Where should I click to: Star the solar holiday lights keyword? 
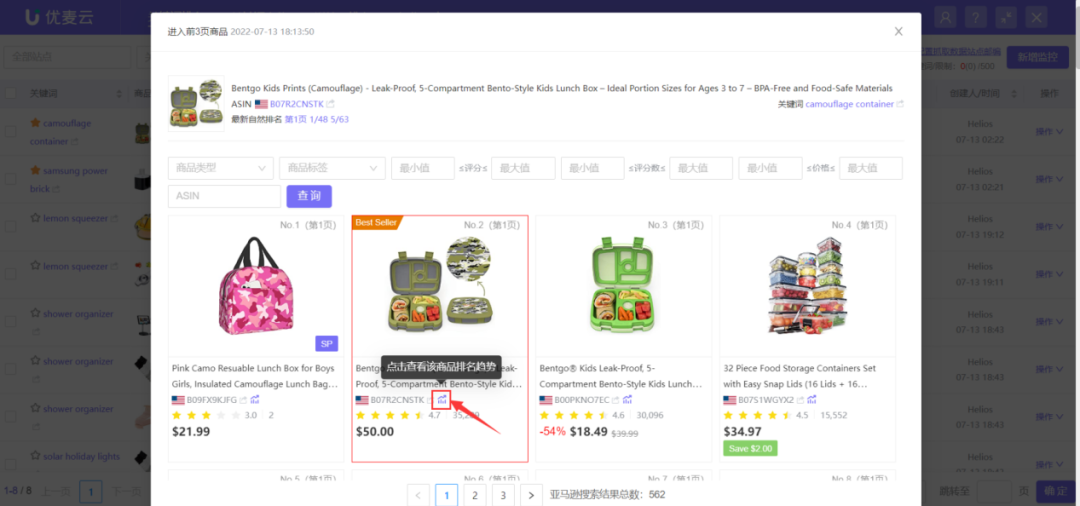[x=34, y=456]
